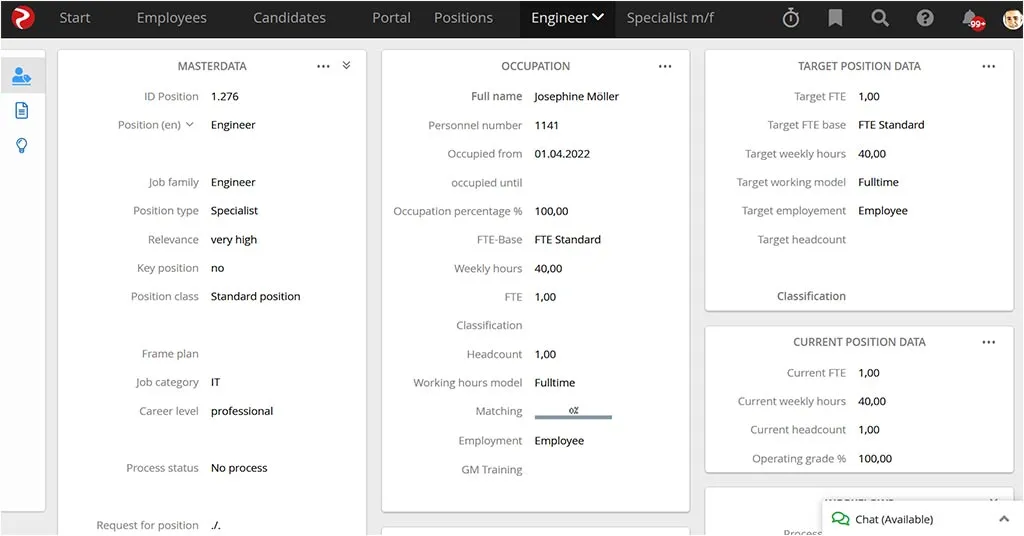The width and height of the screenshot is (1024, 536).
Task: Click the bookmark icon in top bar
Action: pyautogui.click(x=835, y=18)
